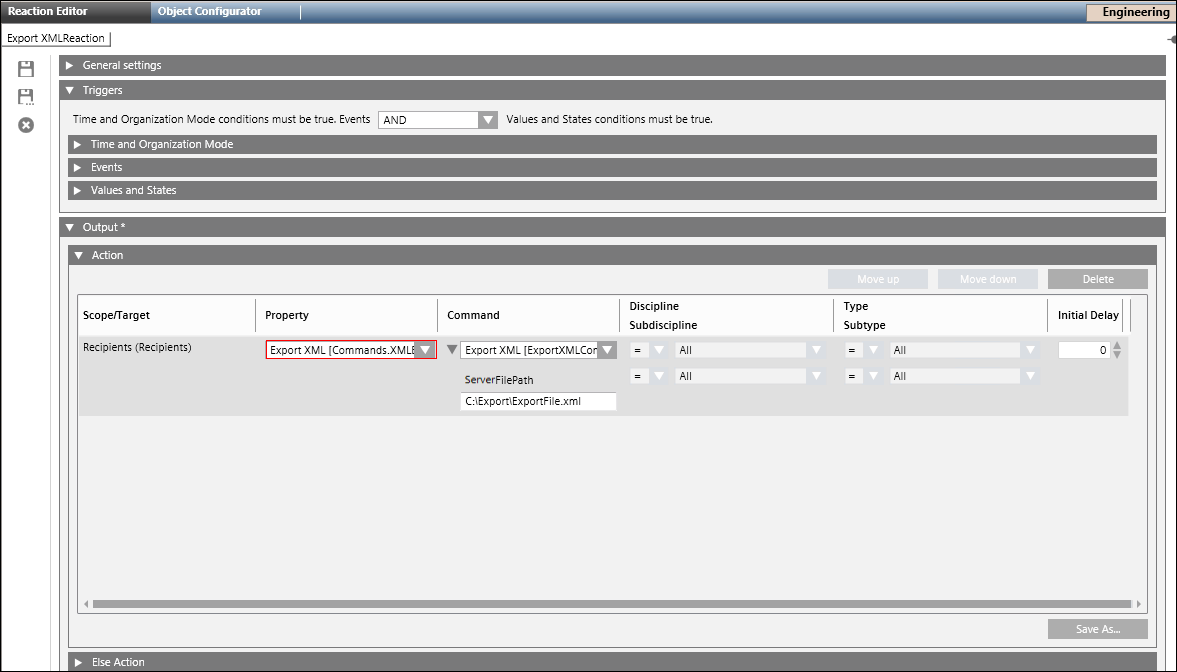Collapse the Action section header
The image size is (1177, 672).
pos(78,255)
